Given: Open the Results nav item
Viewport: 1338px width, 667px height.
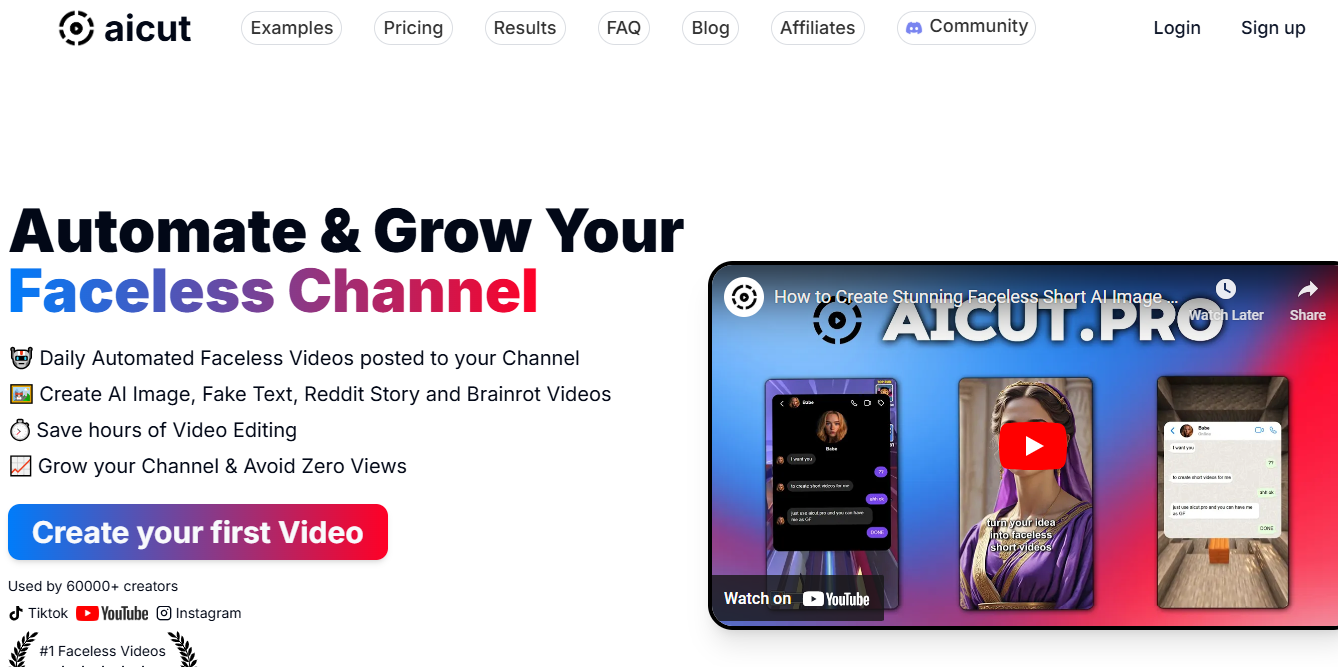Looking at the screenshot, I should coord(525,28).
